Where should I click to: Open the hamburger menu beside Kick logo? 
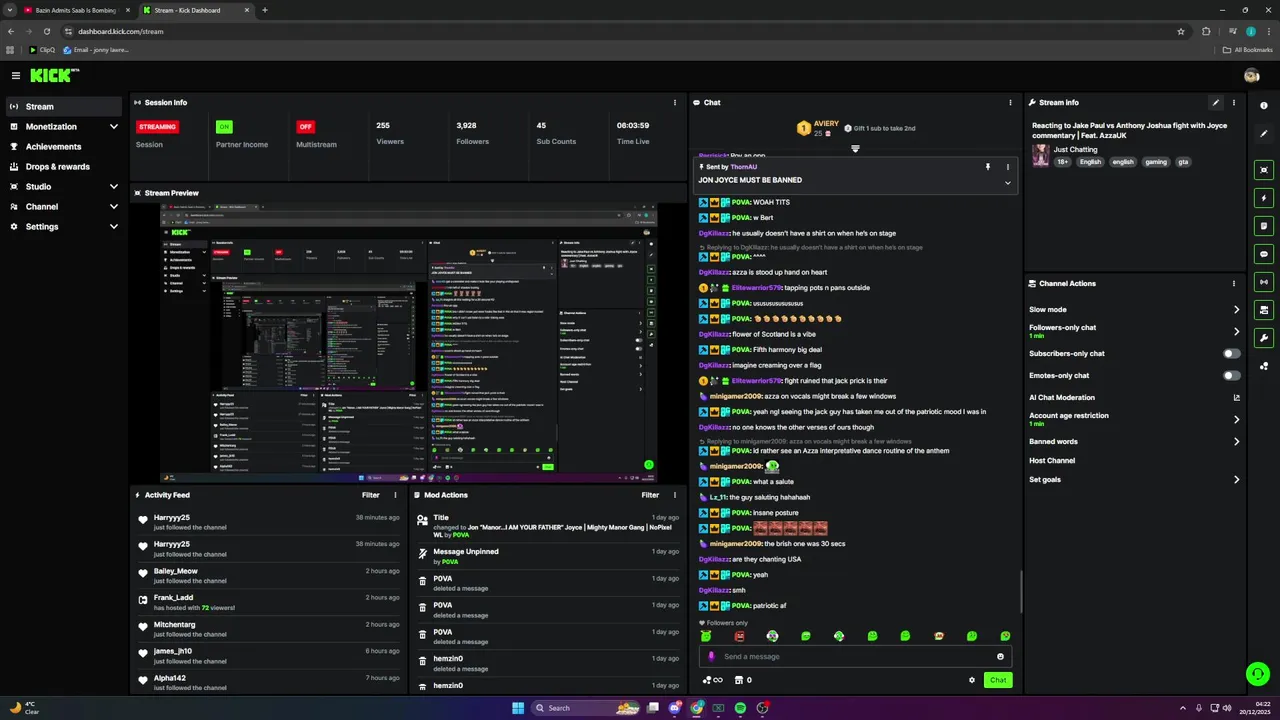16,75
